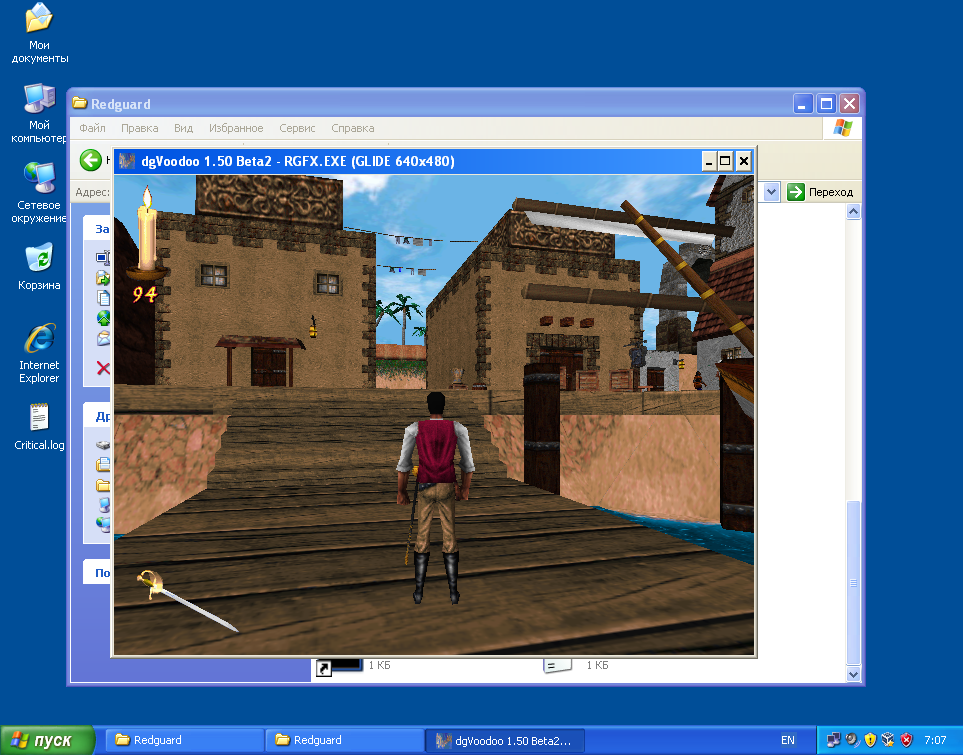Click the candle health indicator in game
The width and height of the screenshot is (963, 755).
pyautogui.click(x=146, y=232)
